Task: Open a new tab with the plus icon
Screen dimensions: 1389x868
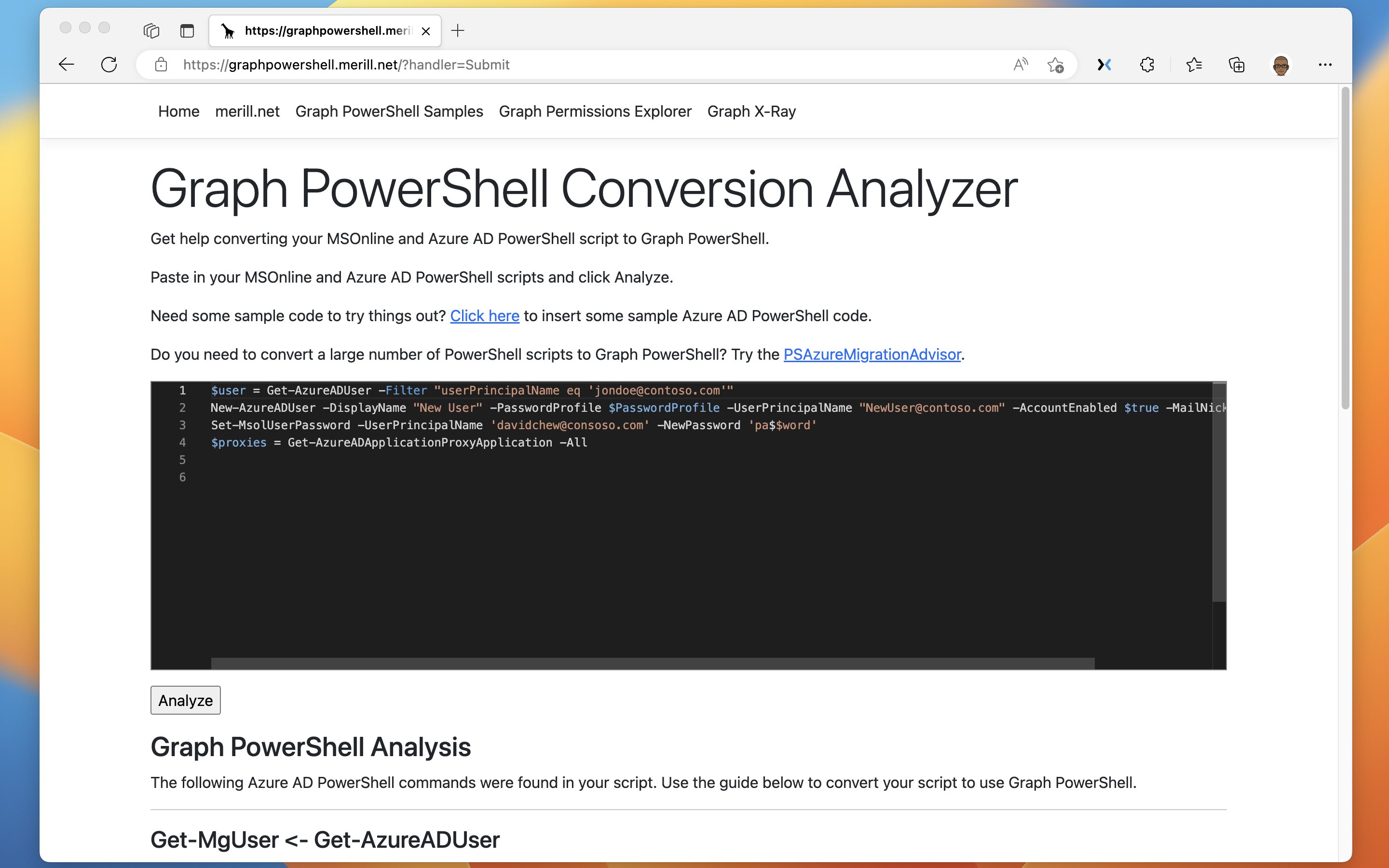Action: point(457,30)
